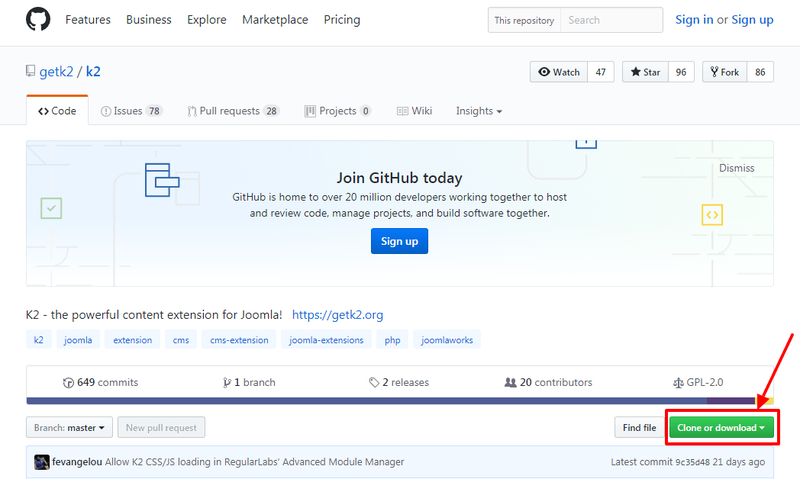Click the Find file button
Viewport: 800px width, 479px height.
point(639,427)
